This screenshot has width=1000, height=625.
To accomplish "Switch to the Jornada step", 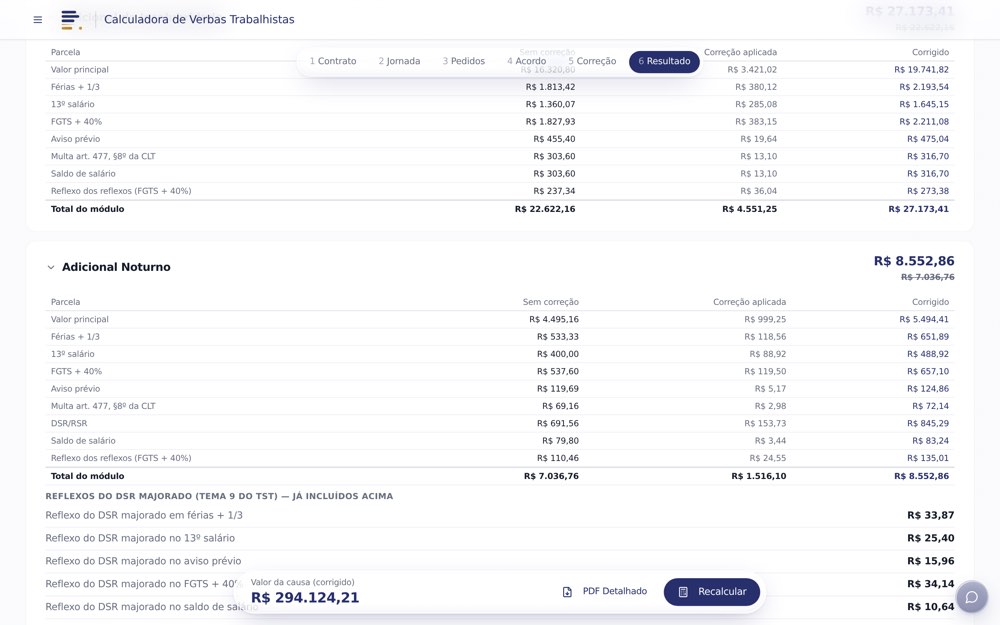I will [399, 61].
